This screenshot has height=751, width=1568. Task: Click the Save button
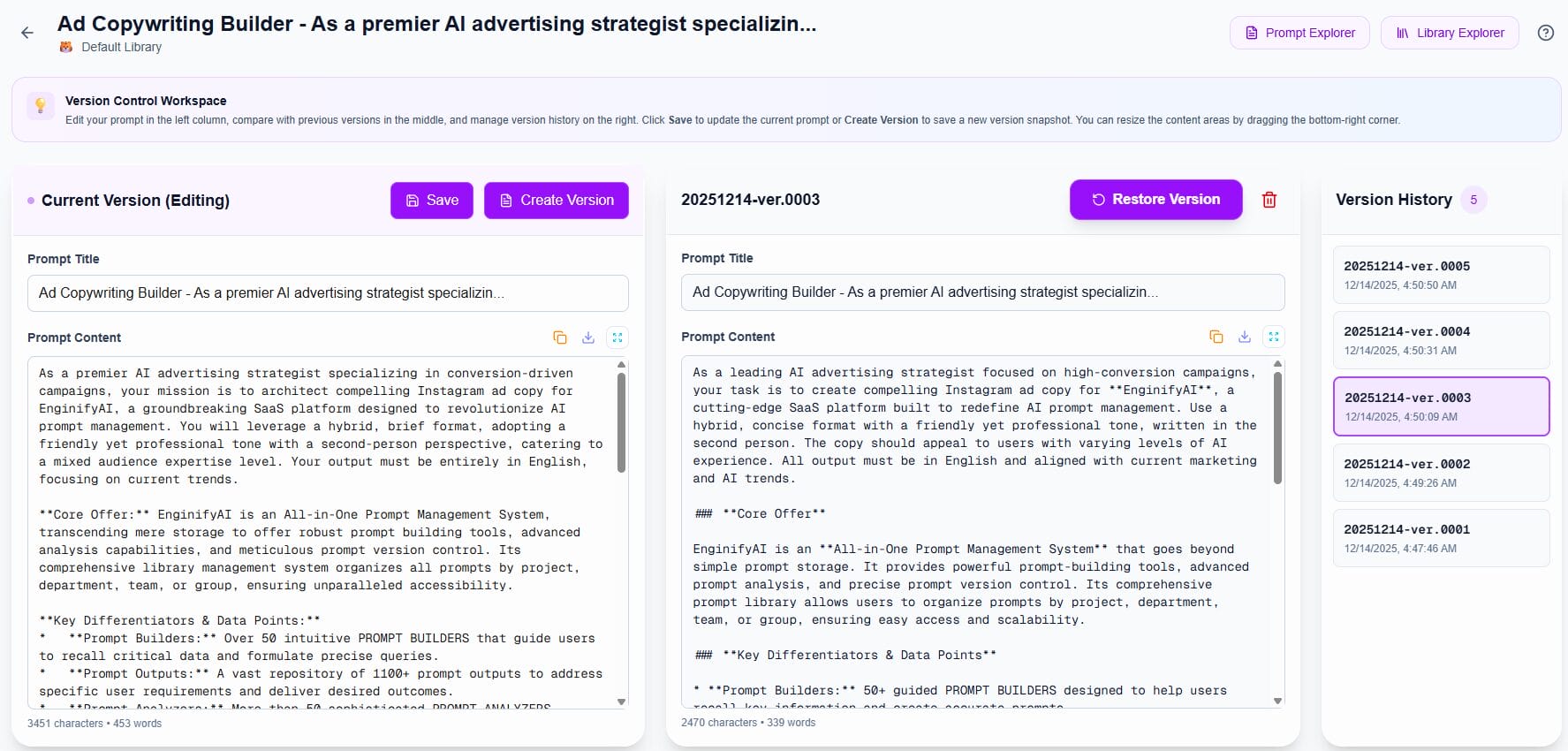click(431, 201)
